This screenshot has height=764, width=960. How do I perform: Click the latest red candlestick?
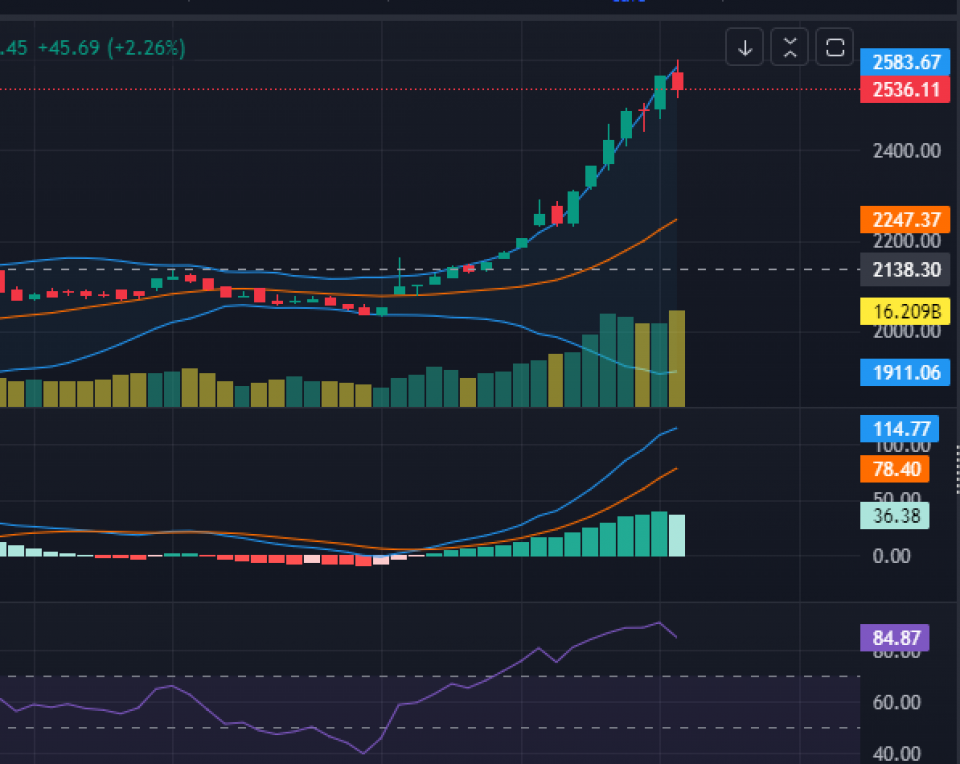678,81
